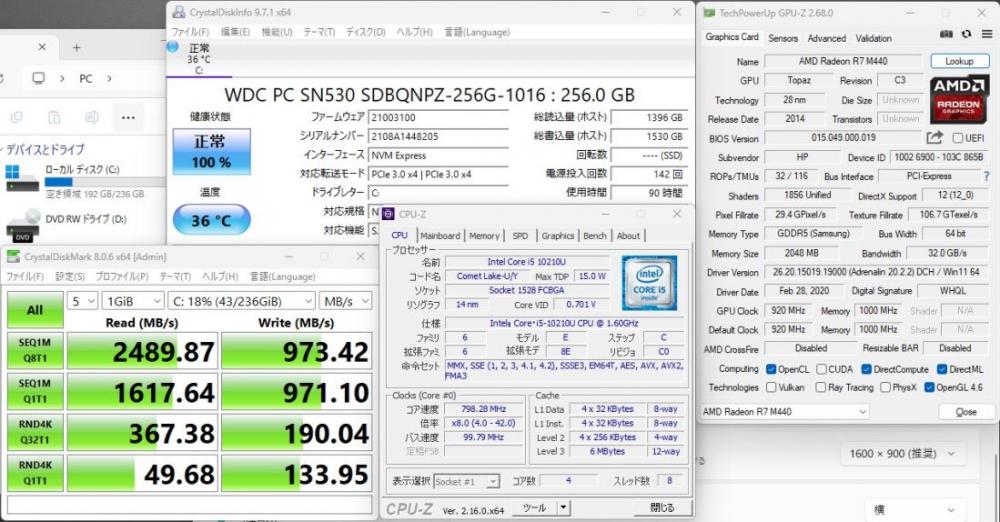Click the empty status field below CrystalDiskMark results
This screenshot has height=522, width=1000.
click(189, 505)
